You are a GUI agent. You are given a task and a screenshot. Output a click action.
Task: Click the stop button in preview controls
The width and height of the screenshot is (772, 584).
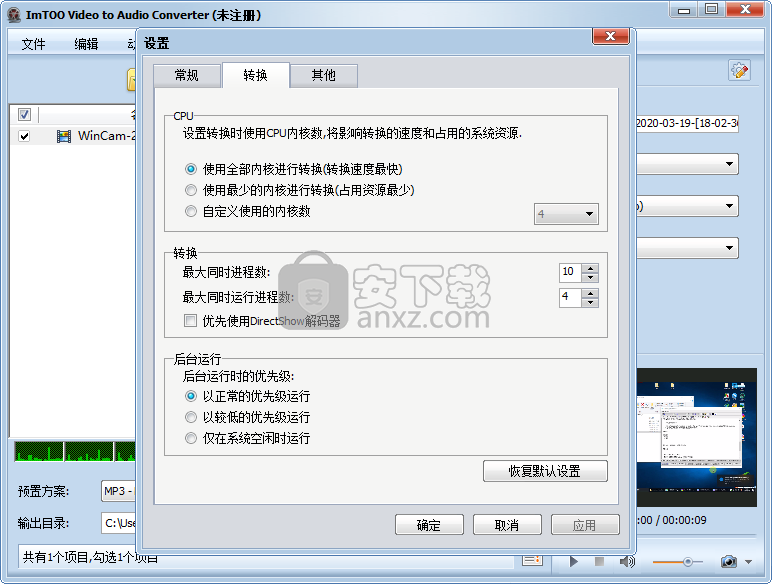click(599, 561)
